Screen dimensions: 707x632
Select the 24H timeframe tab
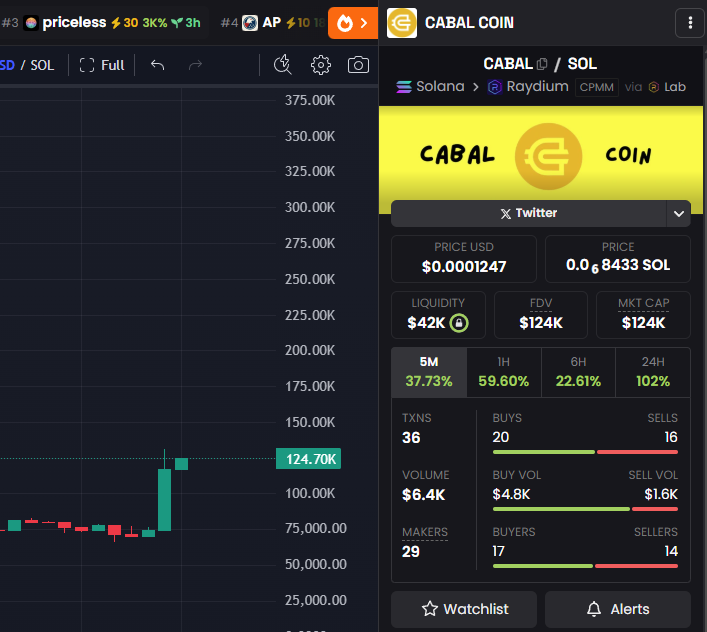[652, 372]
